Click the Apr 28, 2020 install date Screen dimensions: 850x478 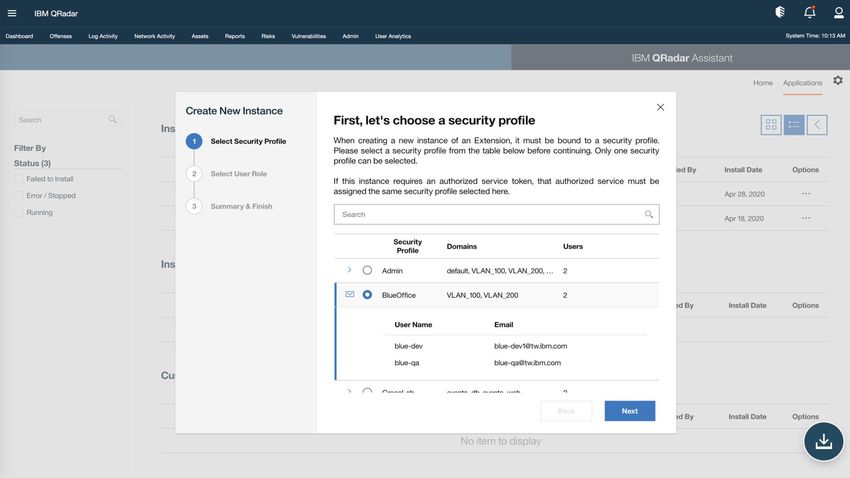coord(744,194)
